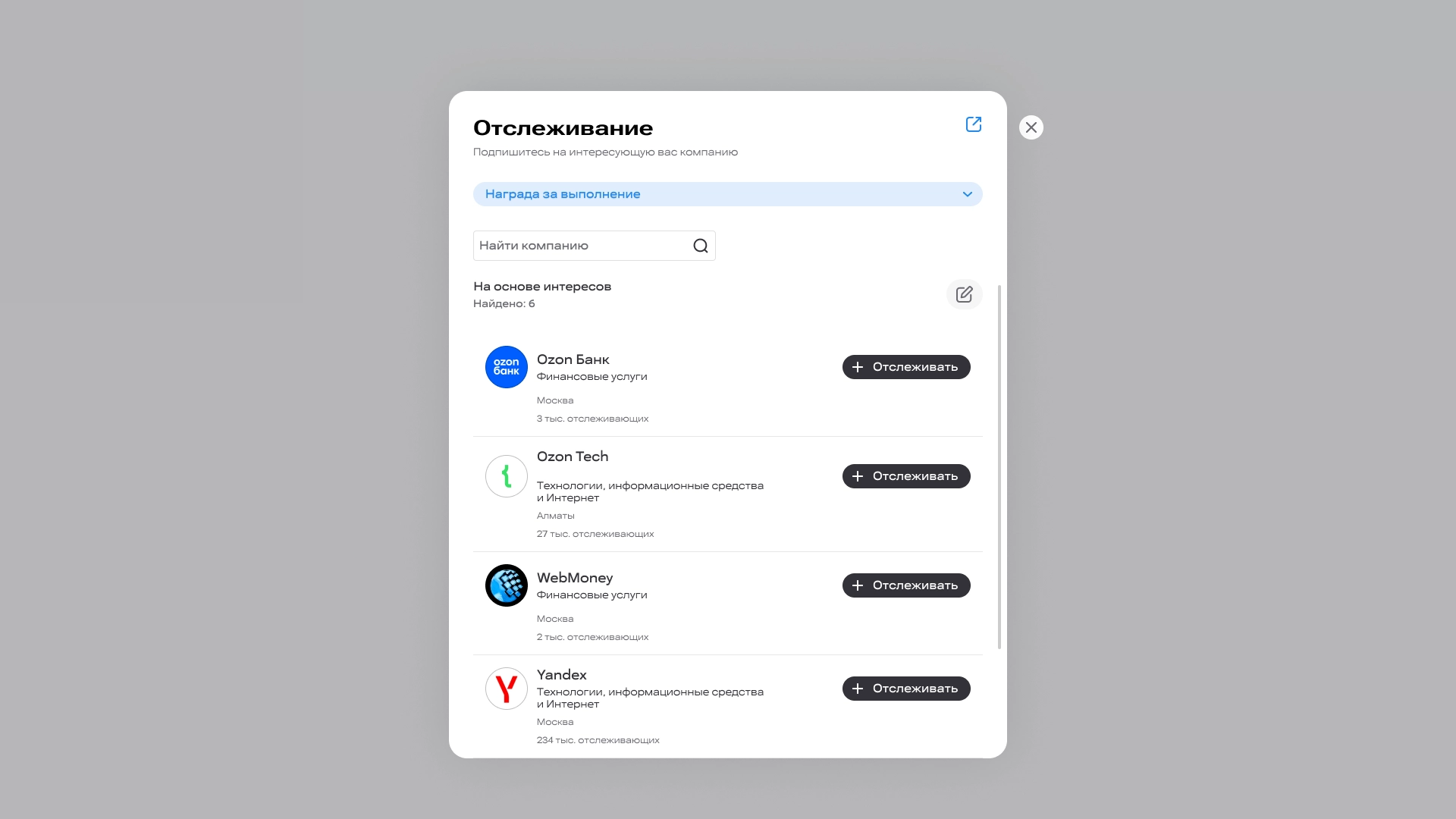Follow Ozon Банк with Отслеживать button
1456x819 pixels.
point(906,367)
